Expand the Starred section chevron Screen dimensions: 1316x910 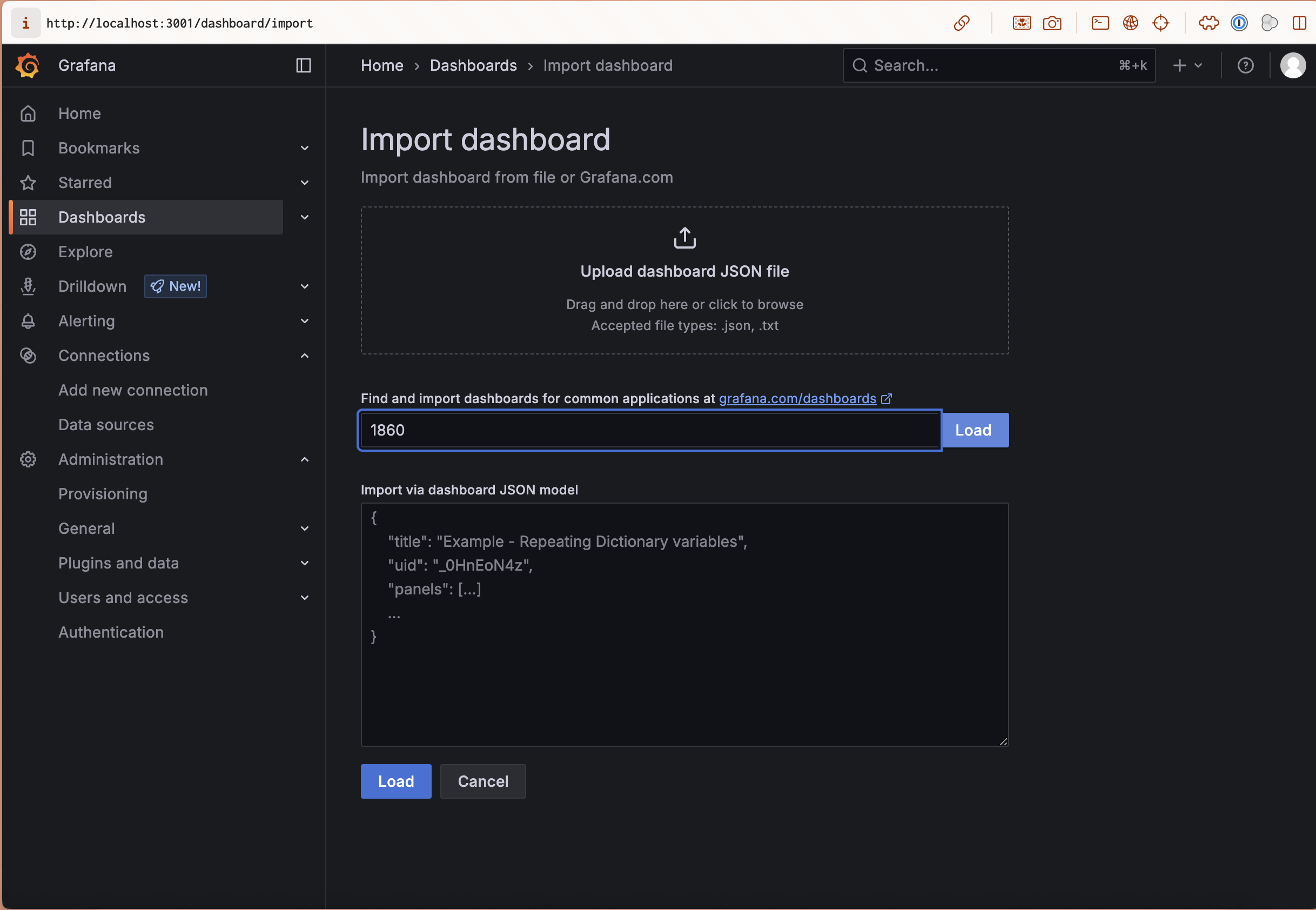tap(304, 183)
